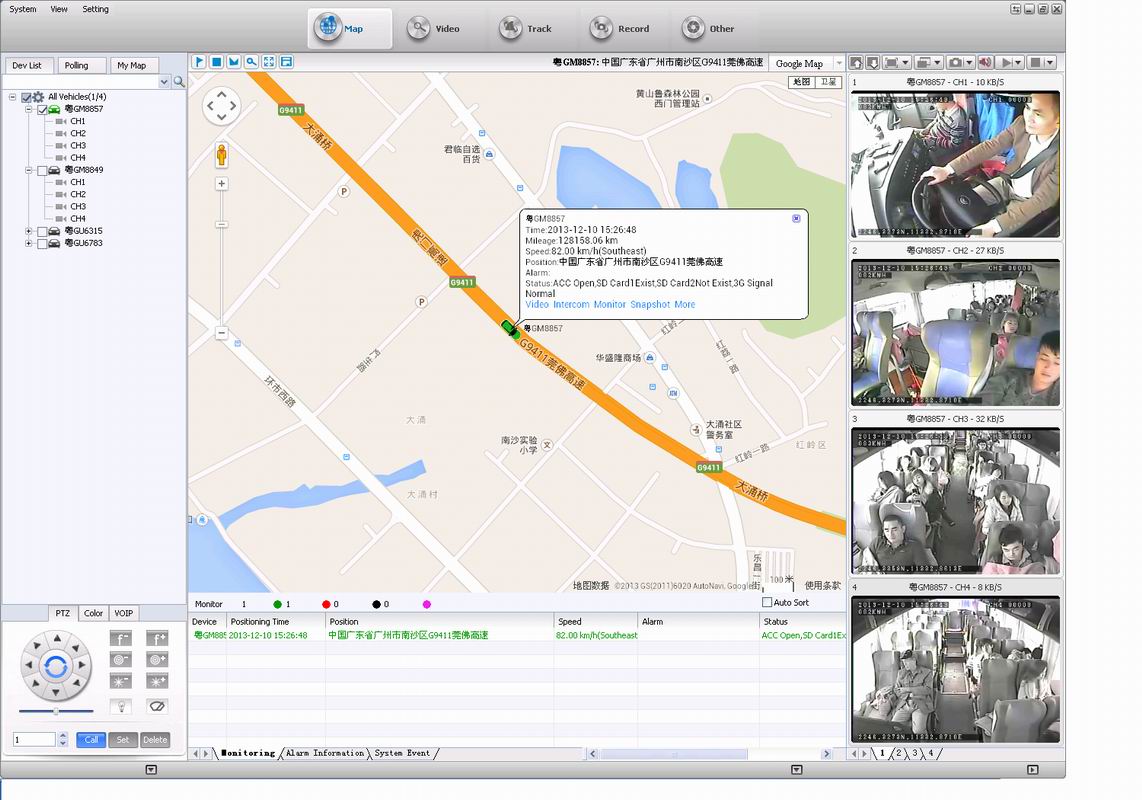Switch to the Video tab

434,29
